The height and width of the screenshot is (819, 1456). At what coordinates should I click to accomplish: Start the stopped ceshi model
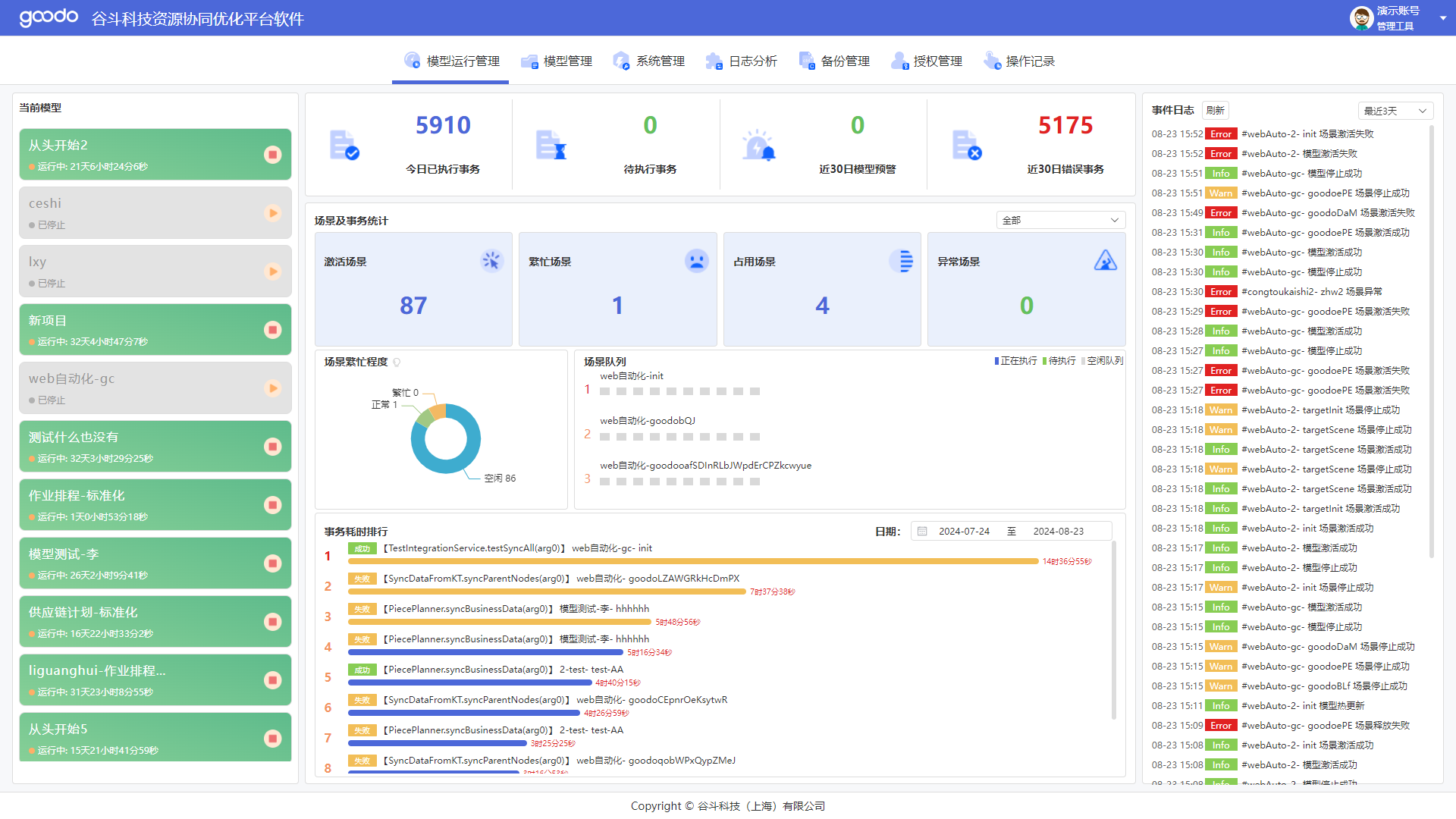click(273, 213)
